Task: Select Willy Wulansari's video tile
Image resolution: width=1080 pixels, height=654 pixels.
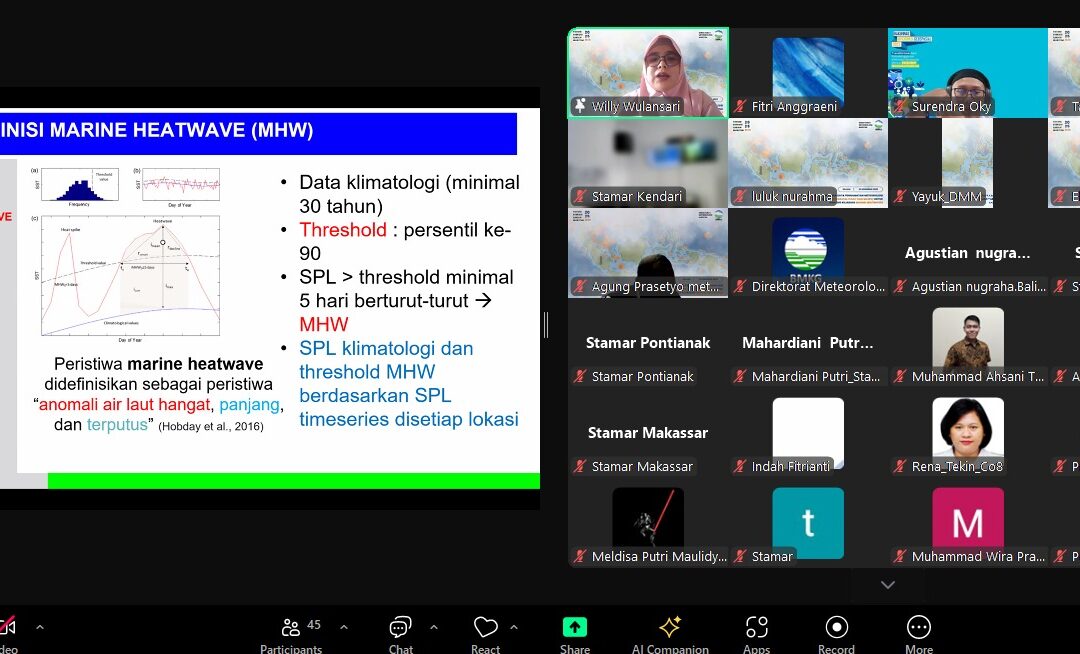Action: pos(648,72)
